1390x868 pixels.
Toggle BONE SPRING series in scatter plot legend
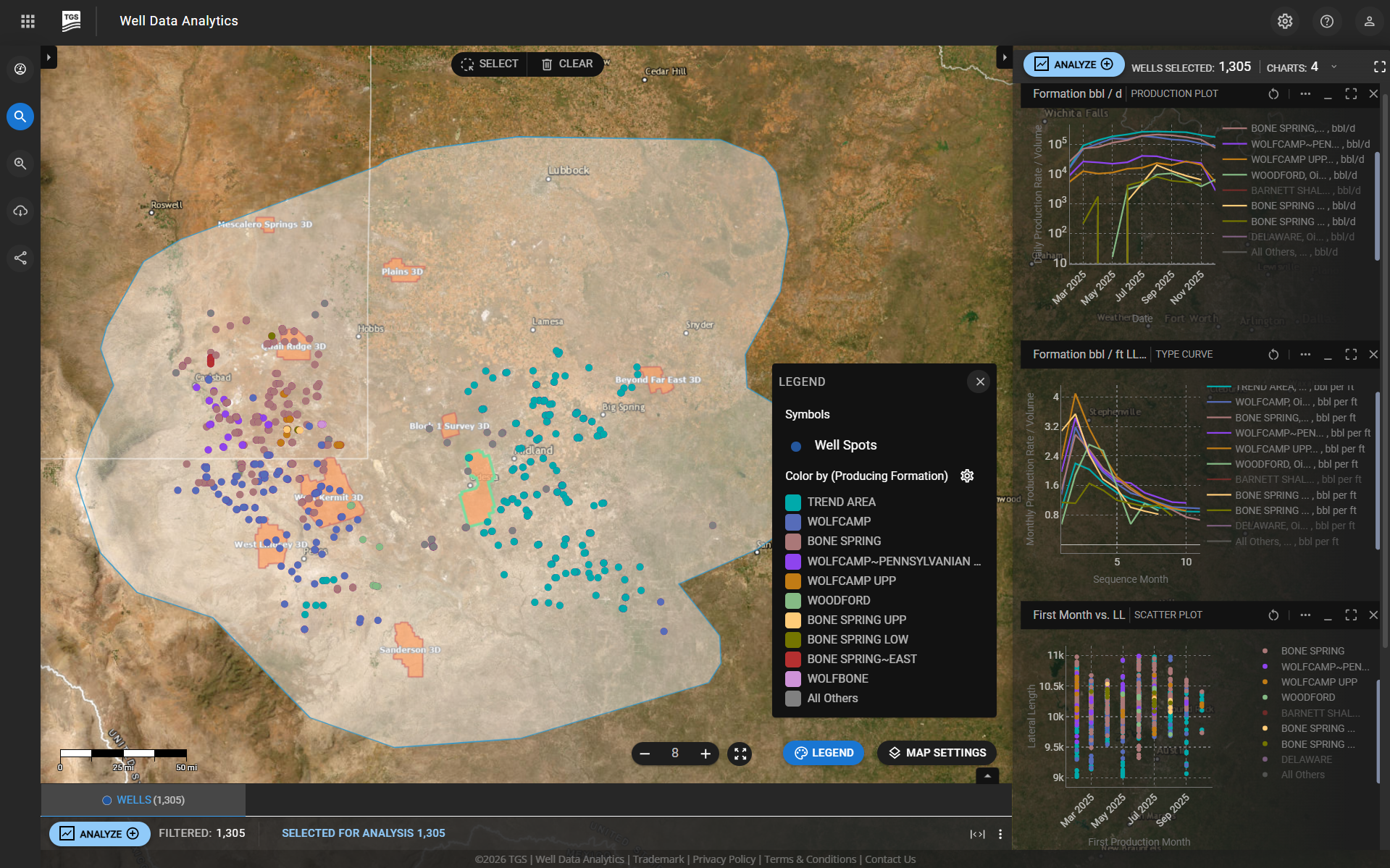(1312, 651)
